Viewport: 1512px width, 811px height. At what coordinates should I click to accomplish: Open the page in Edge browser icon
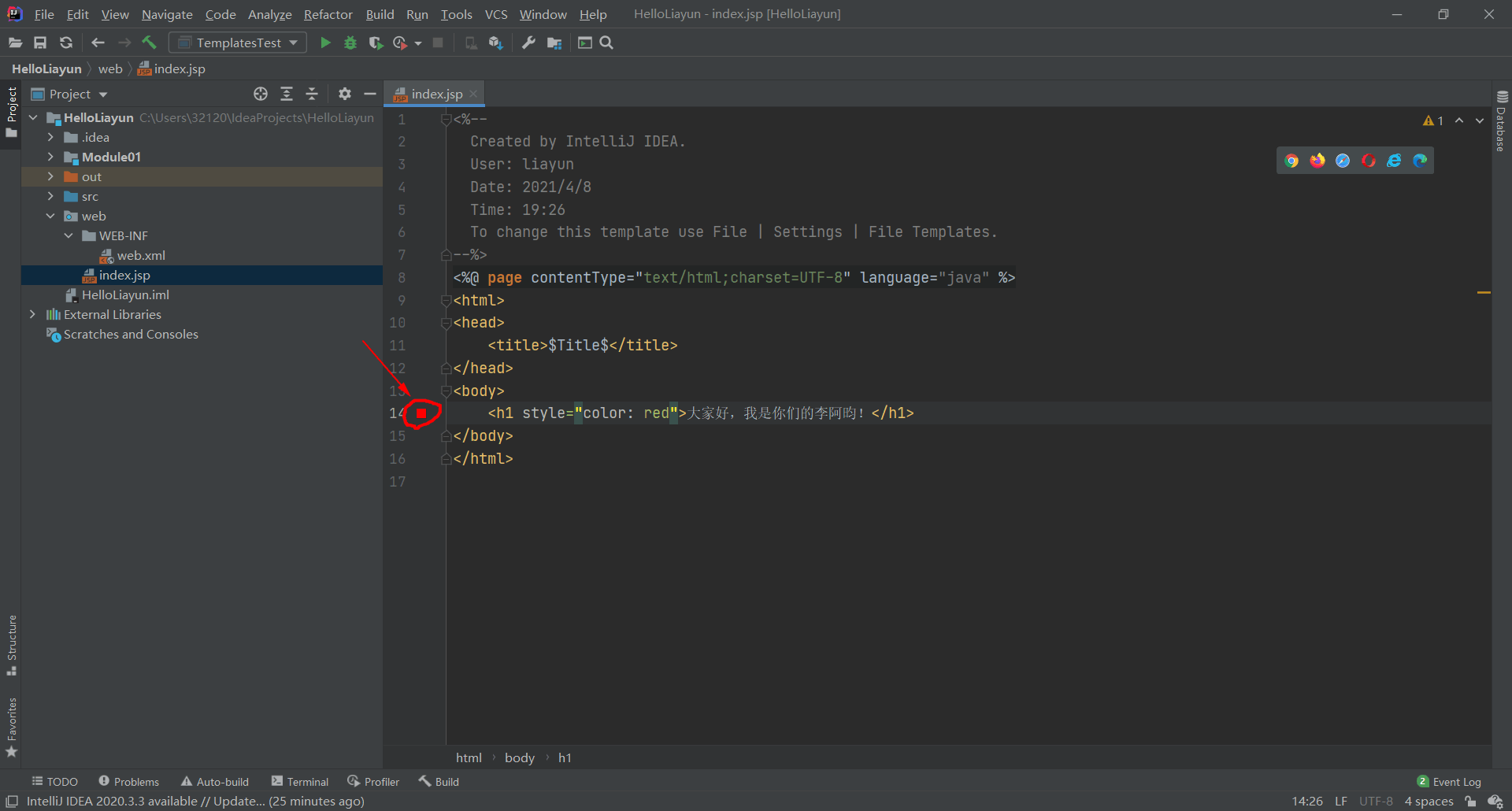click(x=1420, y=161)
